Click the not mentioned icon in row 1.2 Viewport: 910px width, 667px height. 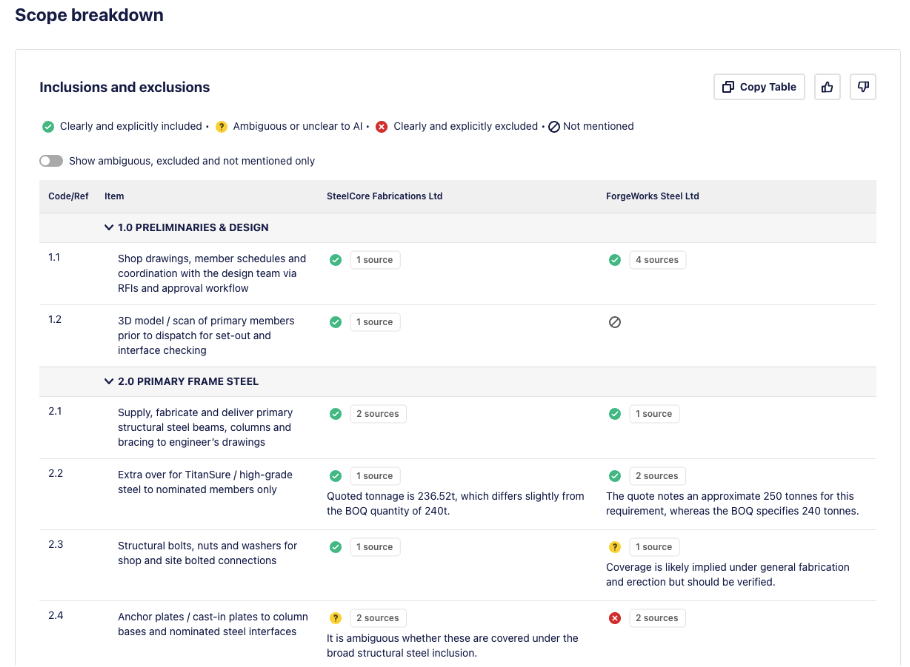pos(614,322)
